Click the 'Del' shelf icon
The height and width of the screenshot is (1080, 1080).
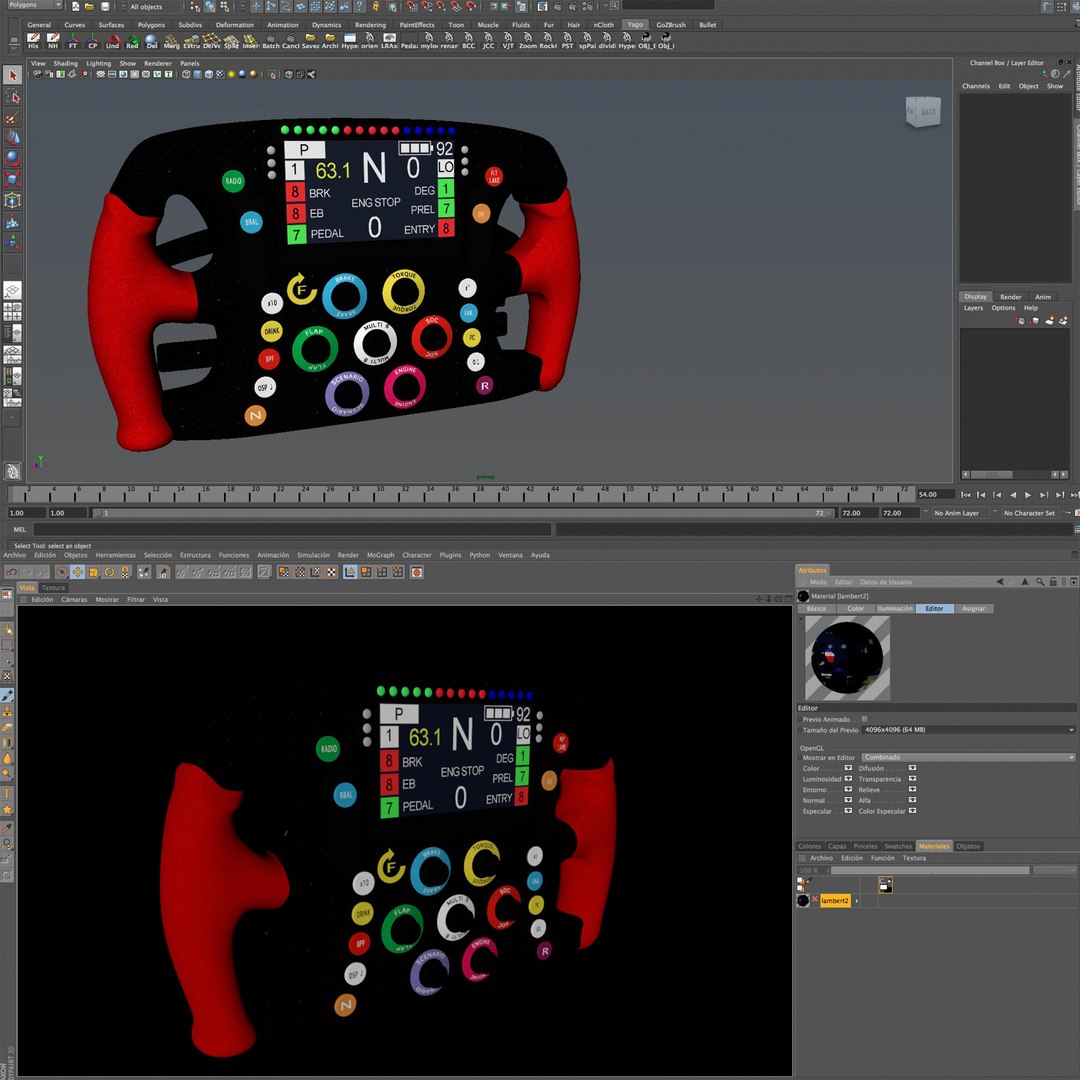click(x=152, y=40)
